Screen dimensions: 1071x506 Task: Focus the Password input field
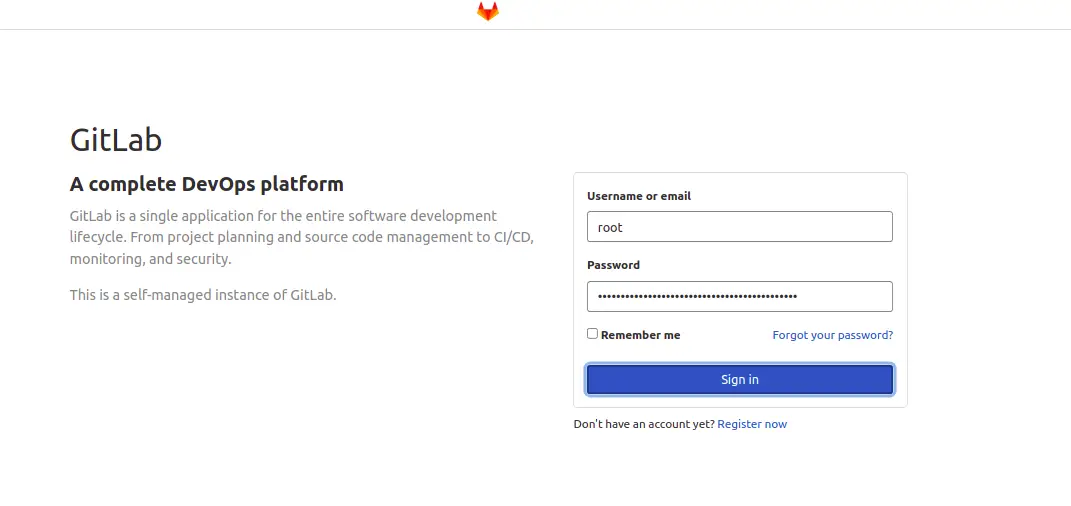(740, 296)
